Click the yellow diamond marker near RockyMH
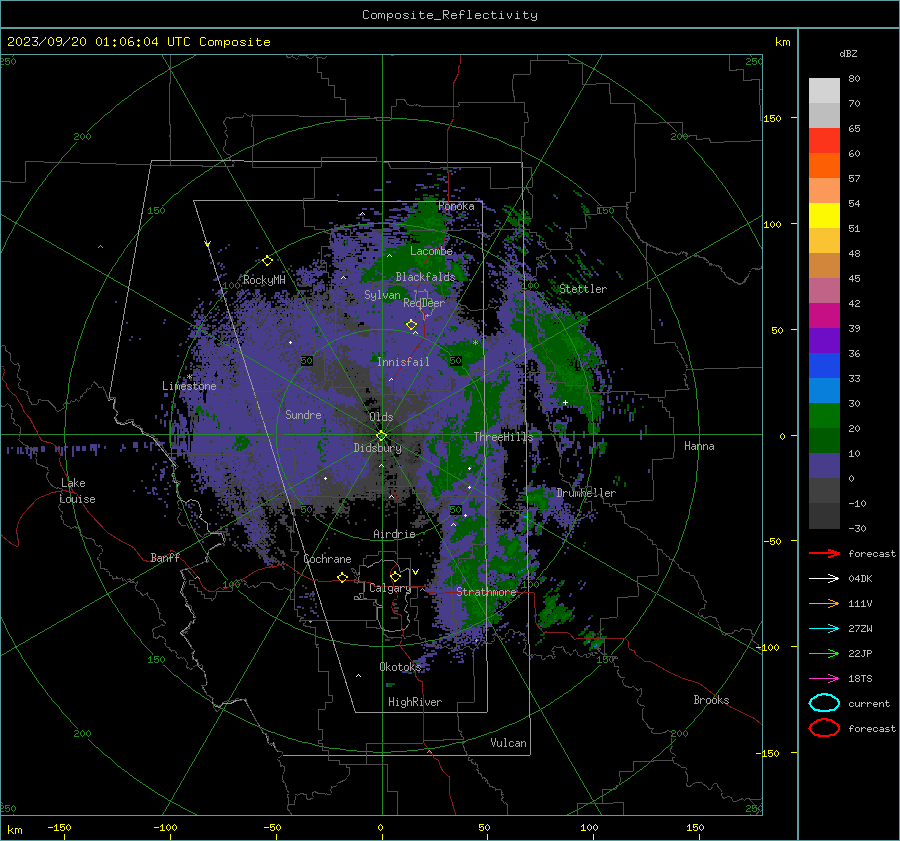Viewport: 900px width, 841px height. pyautogui.click(x=267, y=261)
